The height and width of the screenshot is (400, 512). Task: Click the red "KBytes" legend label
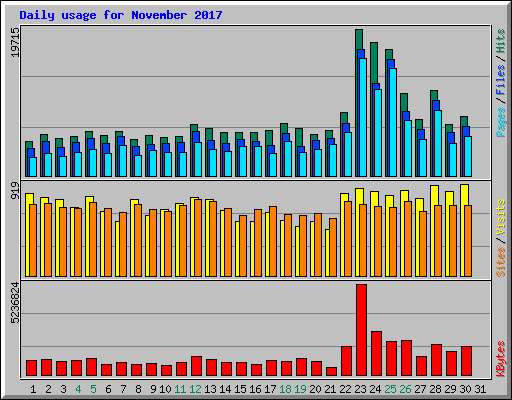point(501,359)
